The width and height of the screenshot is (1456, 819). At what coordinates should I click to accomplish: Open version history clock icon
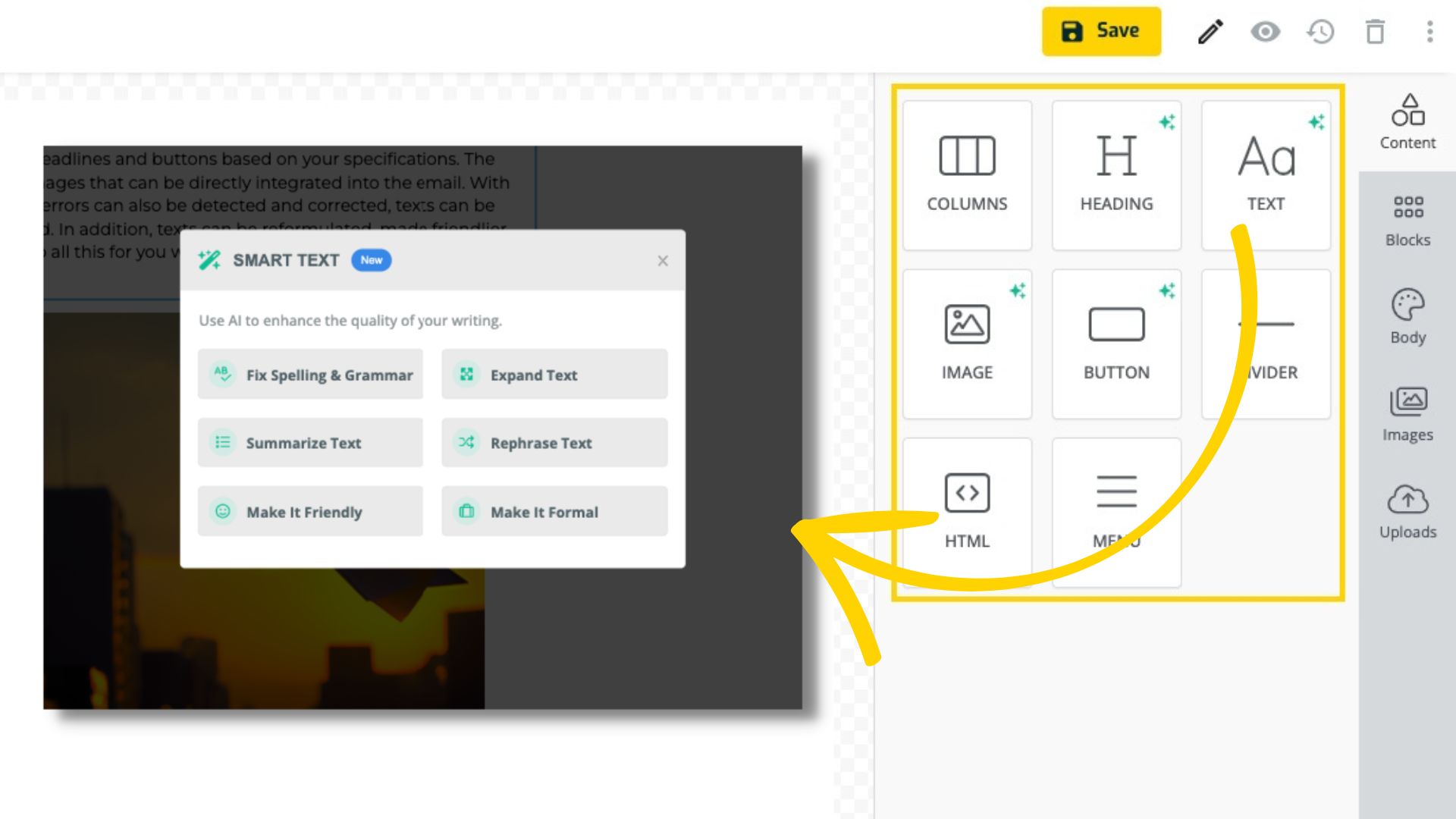point(1320,32)
